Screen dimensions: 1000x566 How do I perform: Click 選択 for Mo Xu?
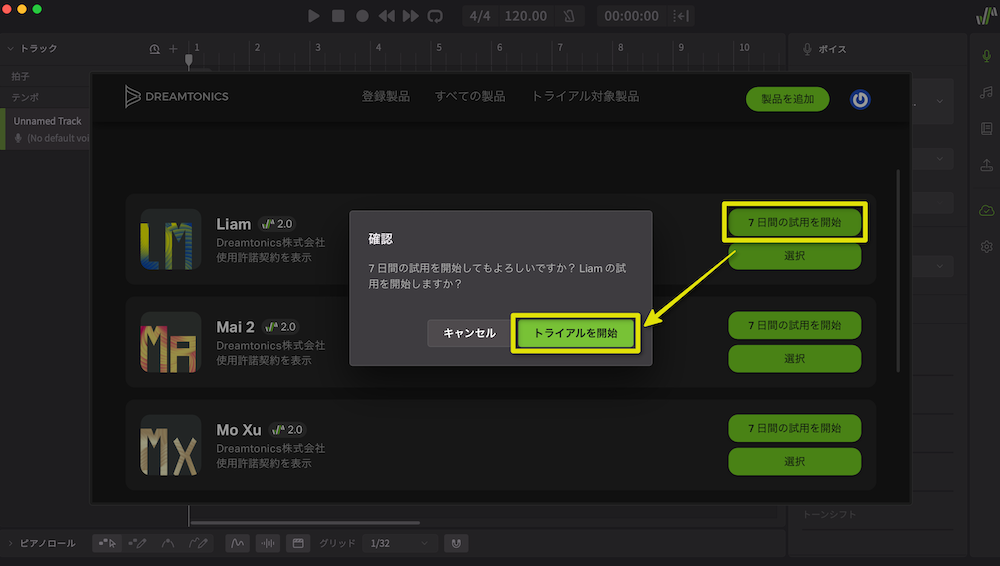[795, 461]
